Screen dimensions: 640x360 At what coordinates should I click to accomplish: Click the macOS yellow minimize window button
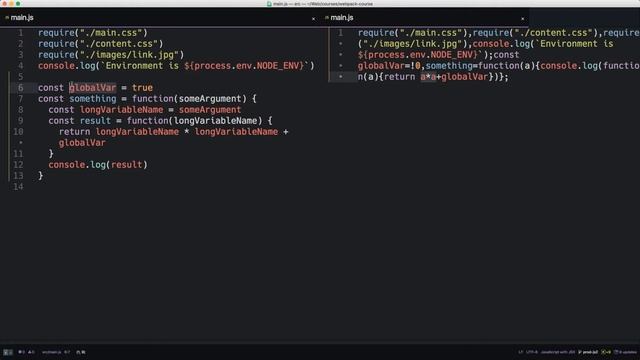[11, 3]
